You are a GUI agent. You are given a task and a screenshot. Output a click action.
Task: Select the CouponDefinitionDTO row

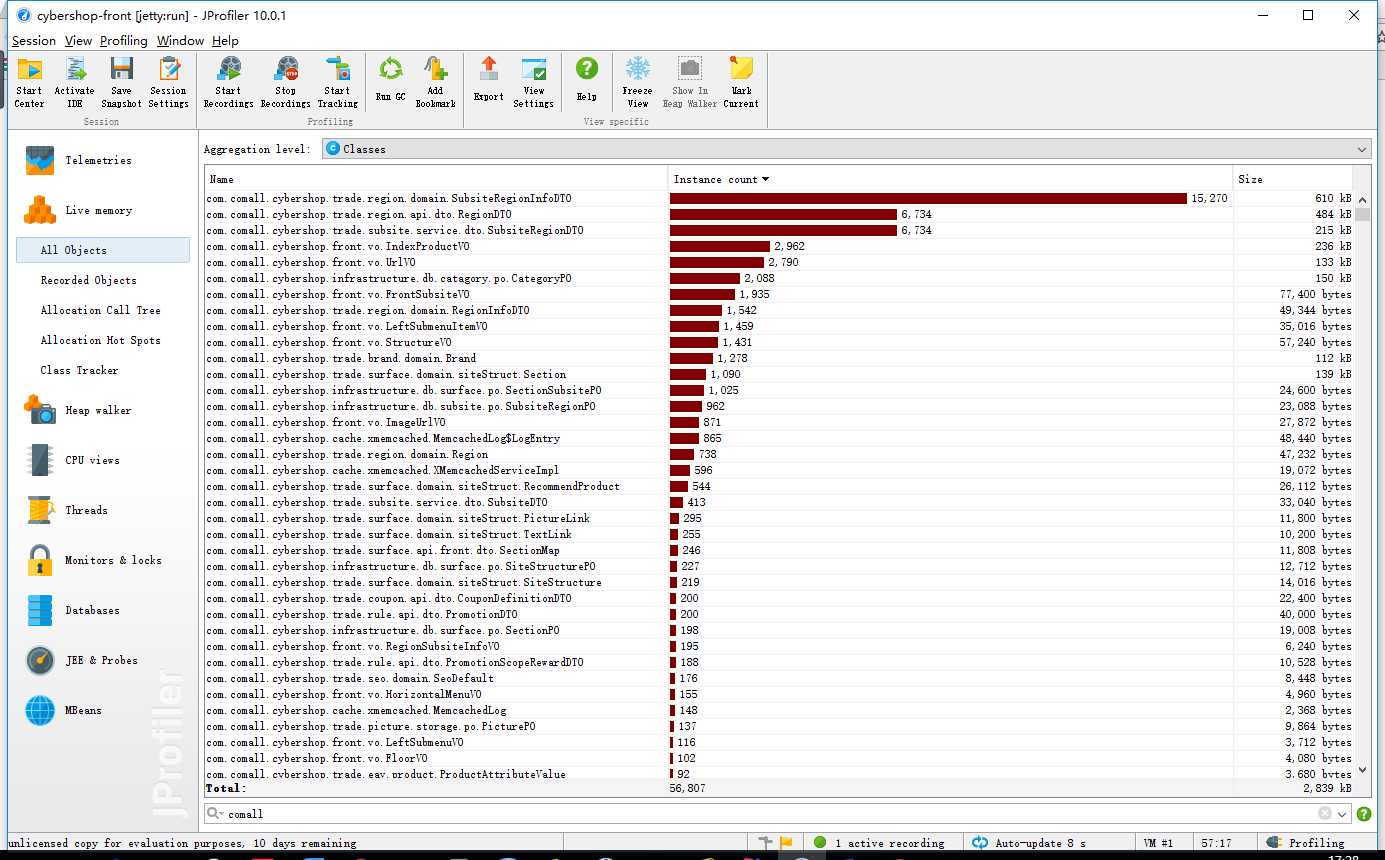point(780,598)
